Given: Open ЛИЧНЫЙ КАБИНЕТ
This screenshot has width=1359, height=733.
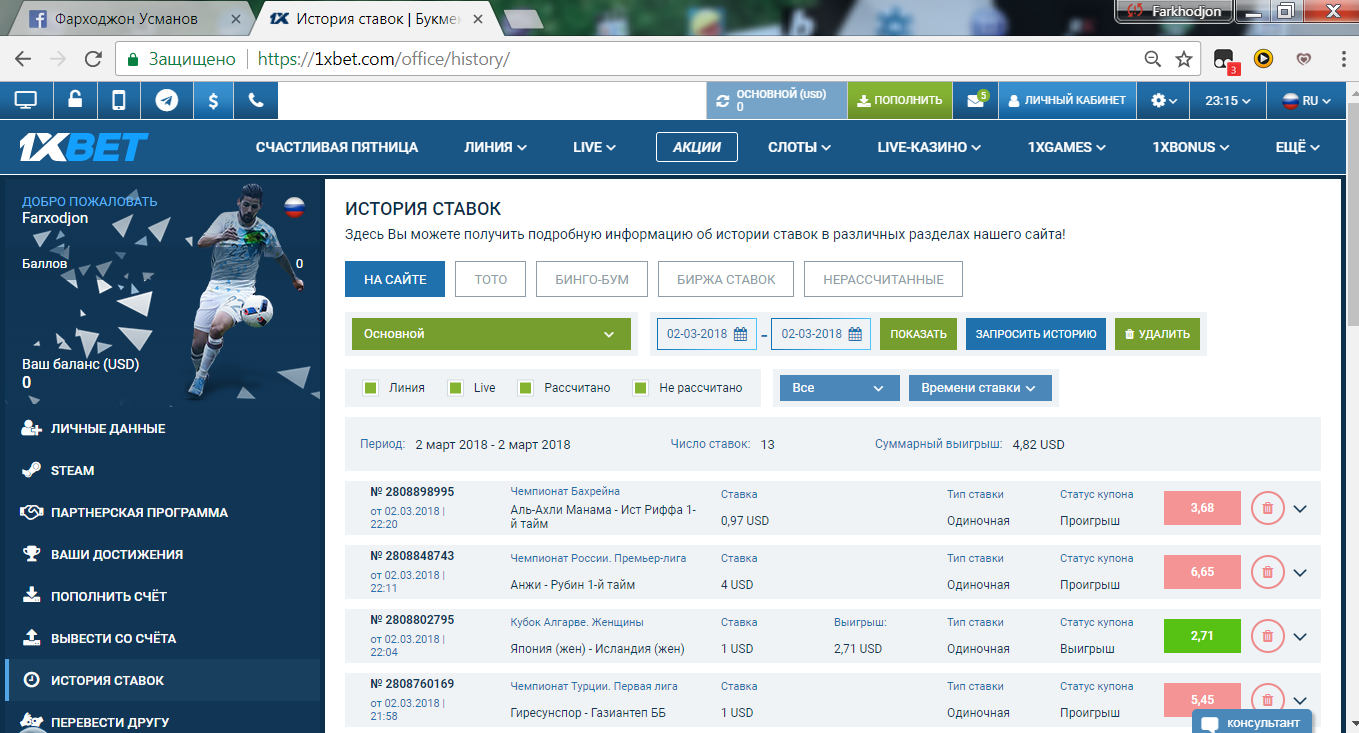Looking at the screenshot, I should click(x=1067, y=100).
